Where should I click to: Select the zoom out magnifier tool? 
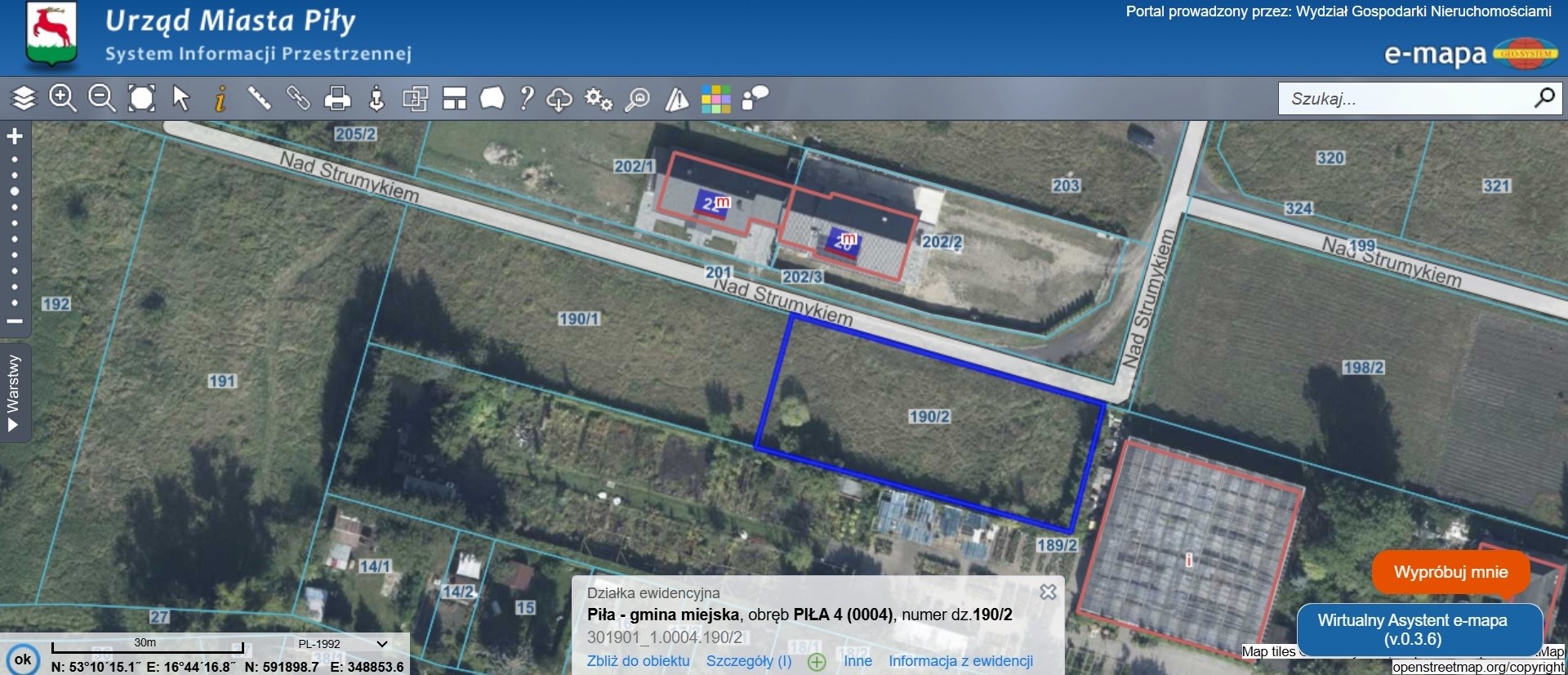coord(102,99)
